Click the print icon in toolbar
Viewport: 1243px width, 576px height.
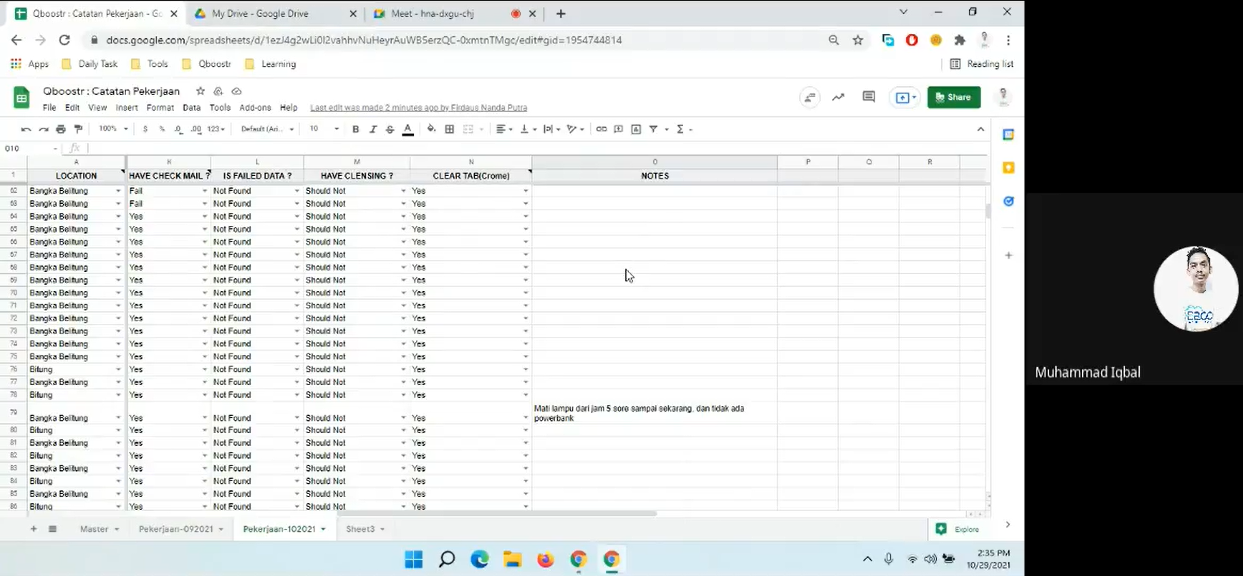[x=61, y=129]
